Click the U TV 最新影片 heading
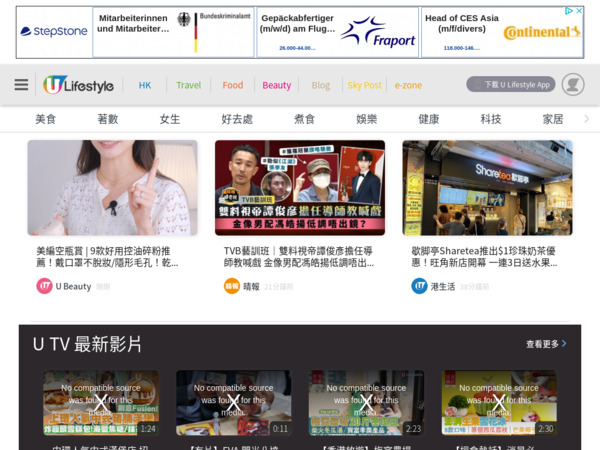Viewport: 600px width, 450px height. pos(87,344)
